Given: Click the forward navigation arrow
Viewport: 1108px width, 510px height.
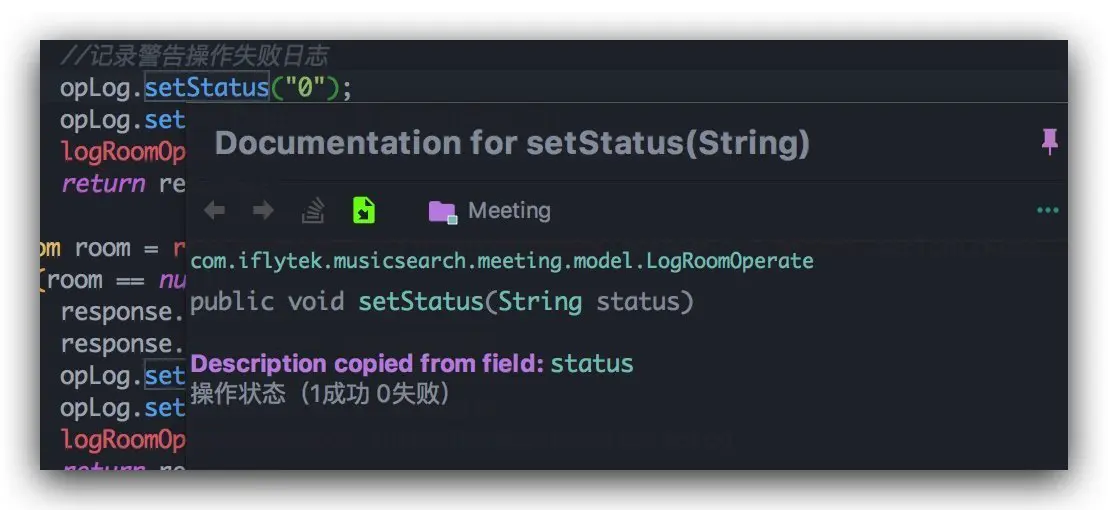Looking at the screenshot, I should click(x=262, y=211).
